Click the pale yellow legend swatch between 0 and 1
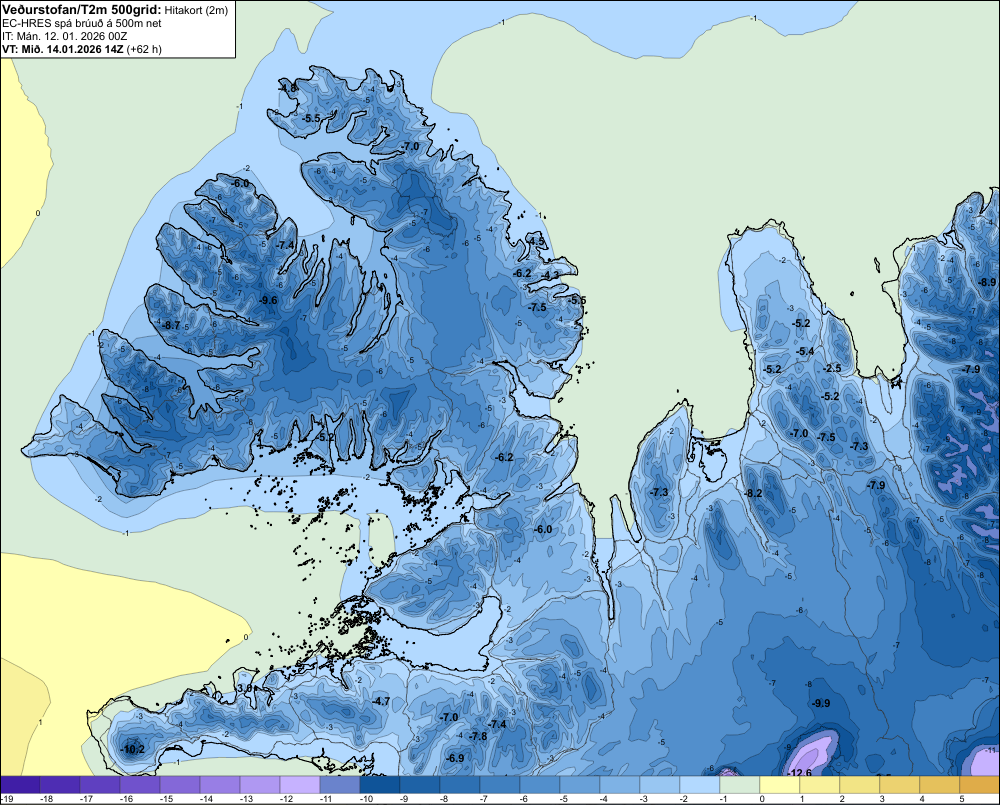Viewport: 1000px width, 805px height. pos(780,784)
